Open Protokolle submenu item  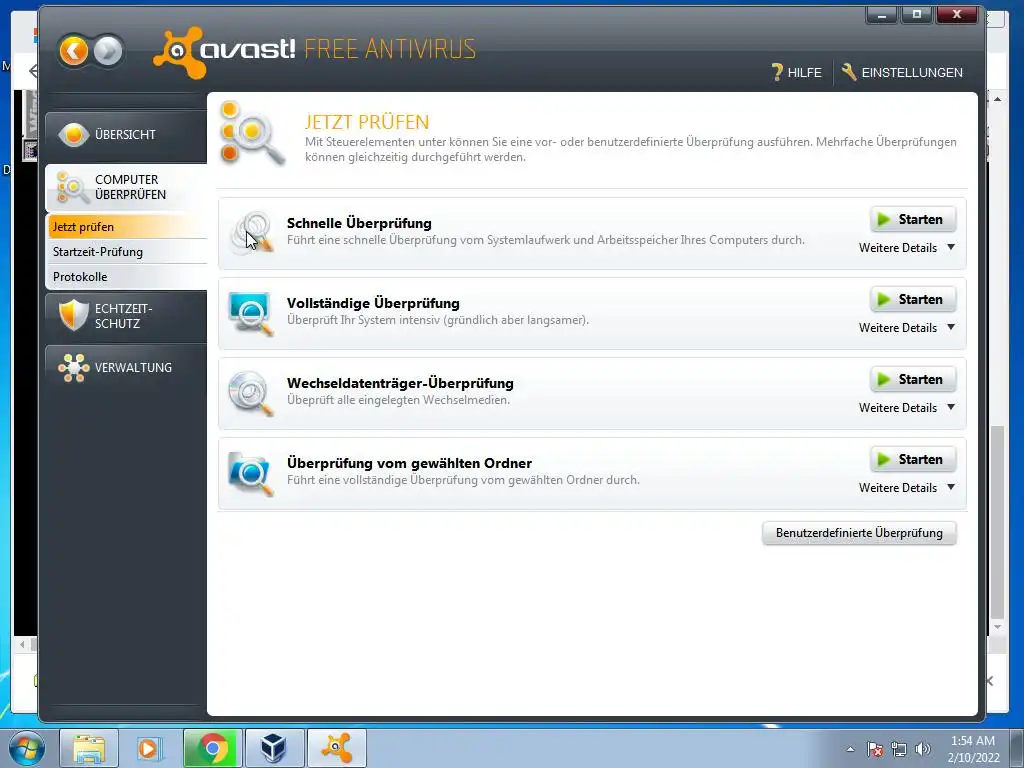(x=127, y=277)
